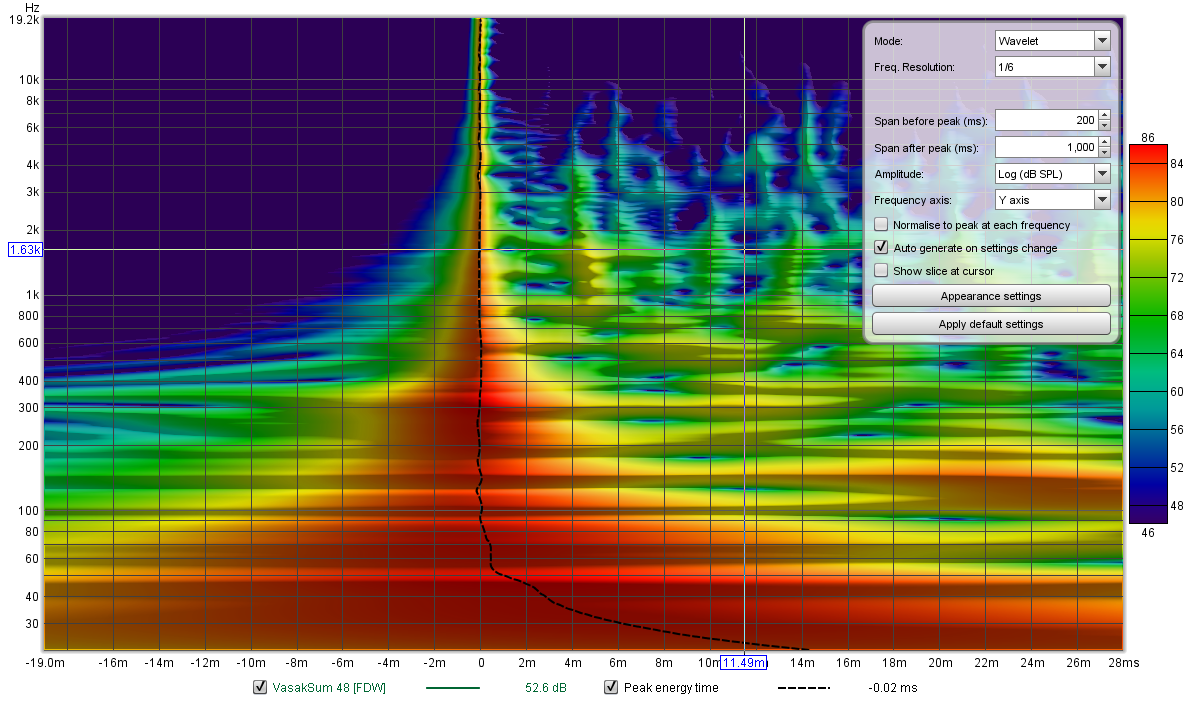
Task: Enable Normalise to peak at each frequency
Action: (x=881, y=225)
